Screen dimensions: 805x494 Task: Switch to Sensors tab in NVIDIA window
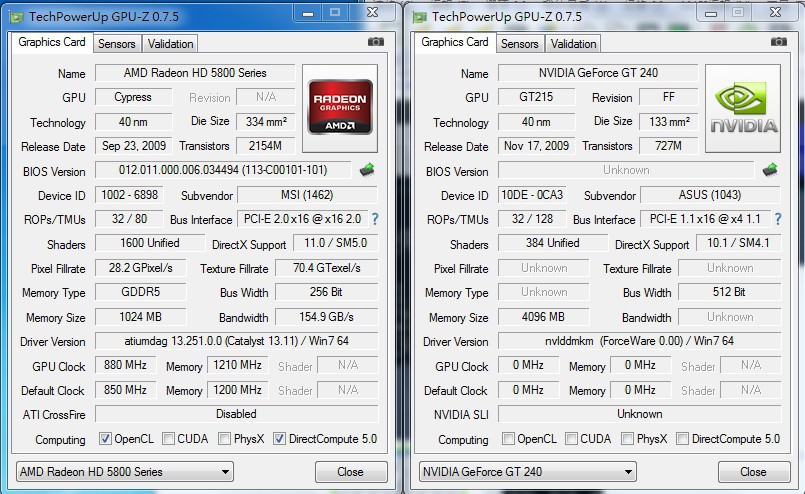(520, 44)
